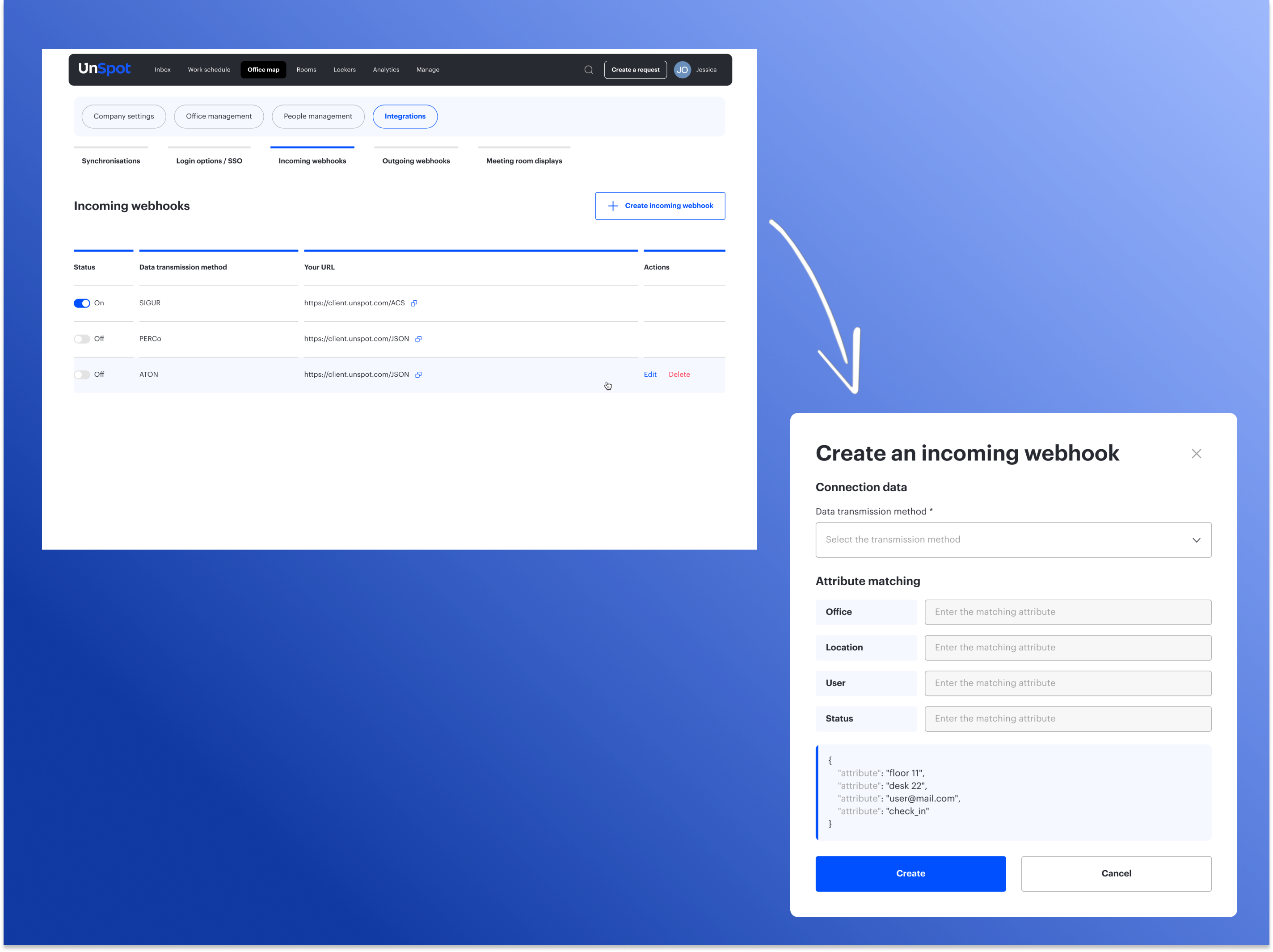Click Create incoming webhook button
The height and width of the screenshot is (952, 1273).
pos(660,206)
